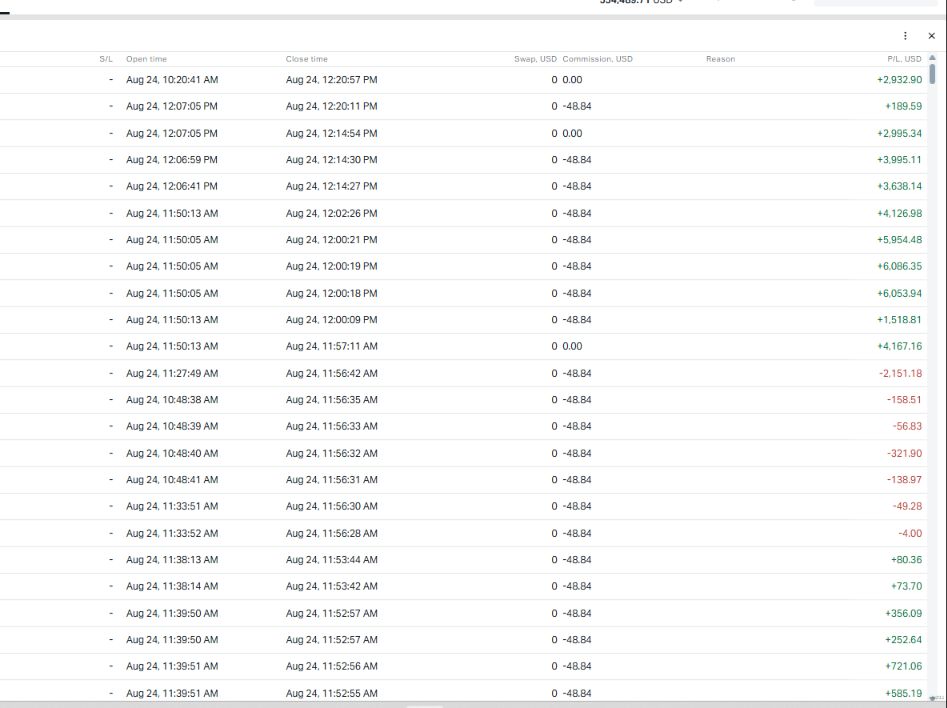Select the -2,151.18 loss value
The width and height of the screenshot is (947, 708).
(900, 373)
